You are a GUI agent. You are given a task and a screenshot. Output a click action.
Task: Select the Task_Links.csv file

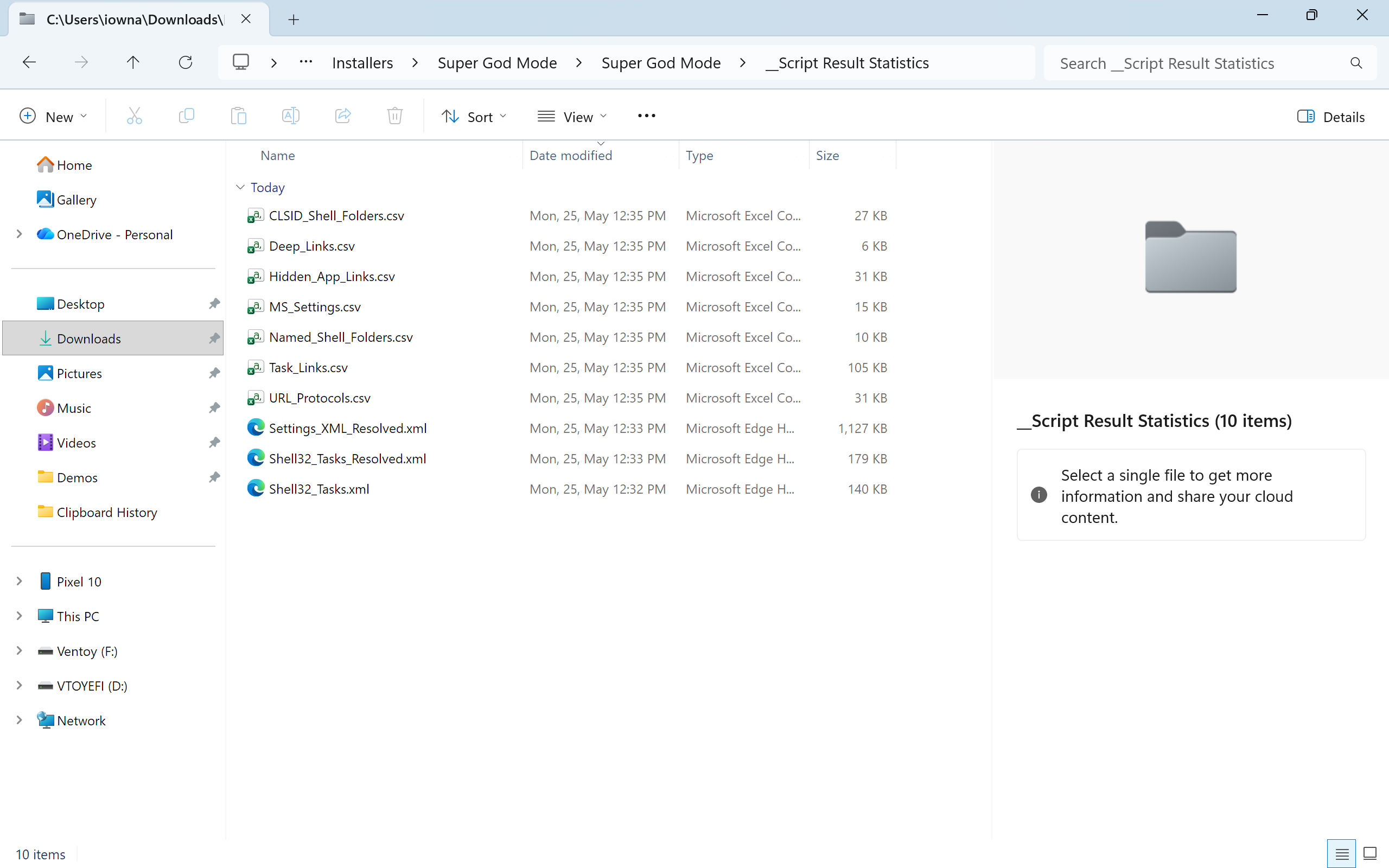tap(308, 368)
